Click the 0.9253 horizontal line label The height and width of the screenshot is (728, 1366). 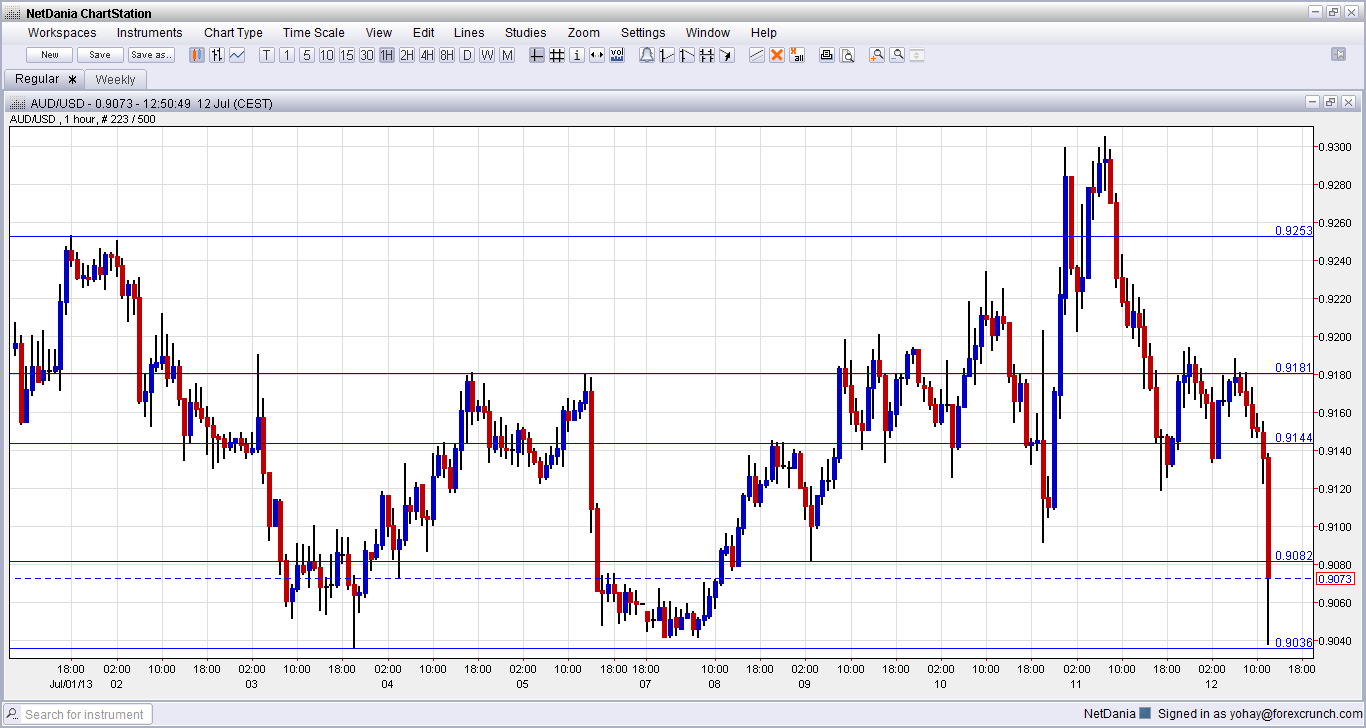point(1293,231)
